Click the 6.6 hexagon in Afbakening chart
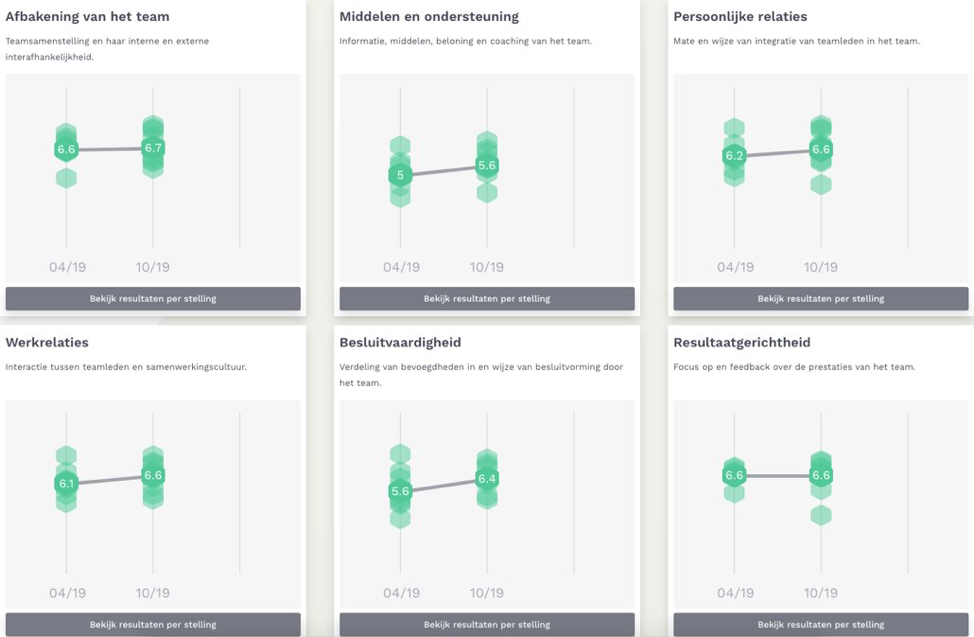 (66, 150)
